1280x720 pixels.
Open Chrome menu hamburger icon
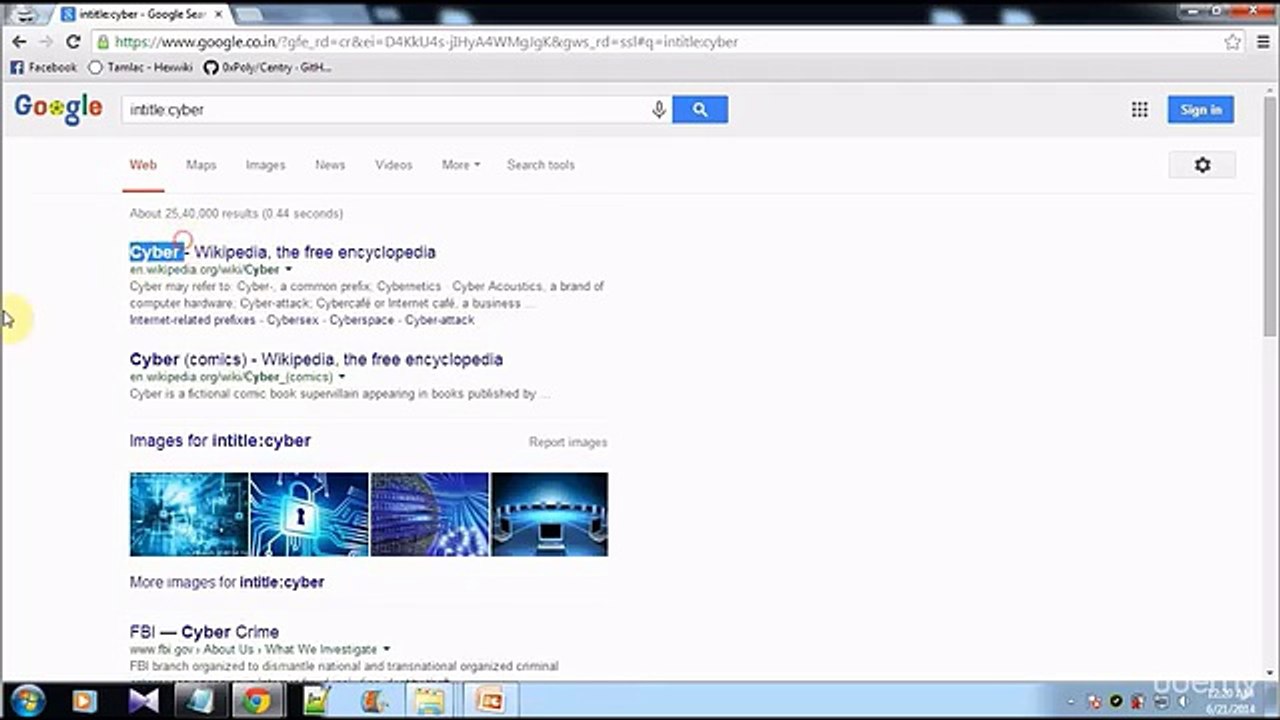tap(1263, 42)
